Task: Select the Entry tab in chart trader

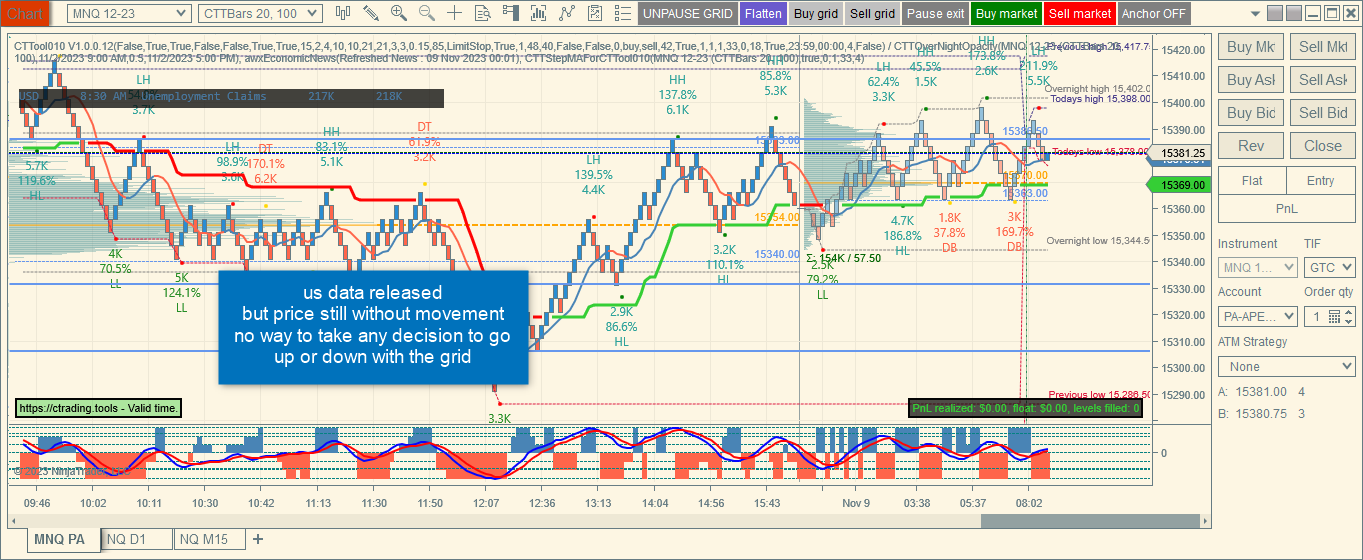Action: coord(1321,181)
